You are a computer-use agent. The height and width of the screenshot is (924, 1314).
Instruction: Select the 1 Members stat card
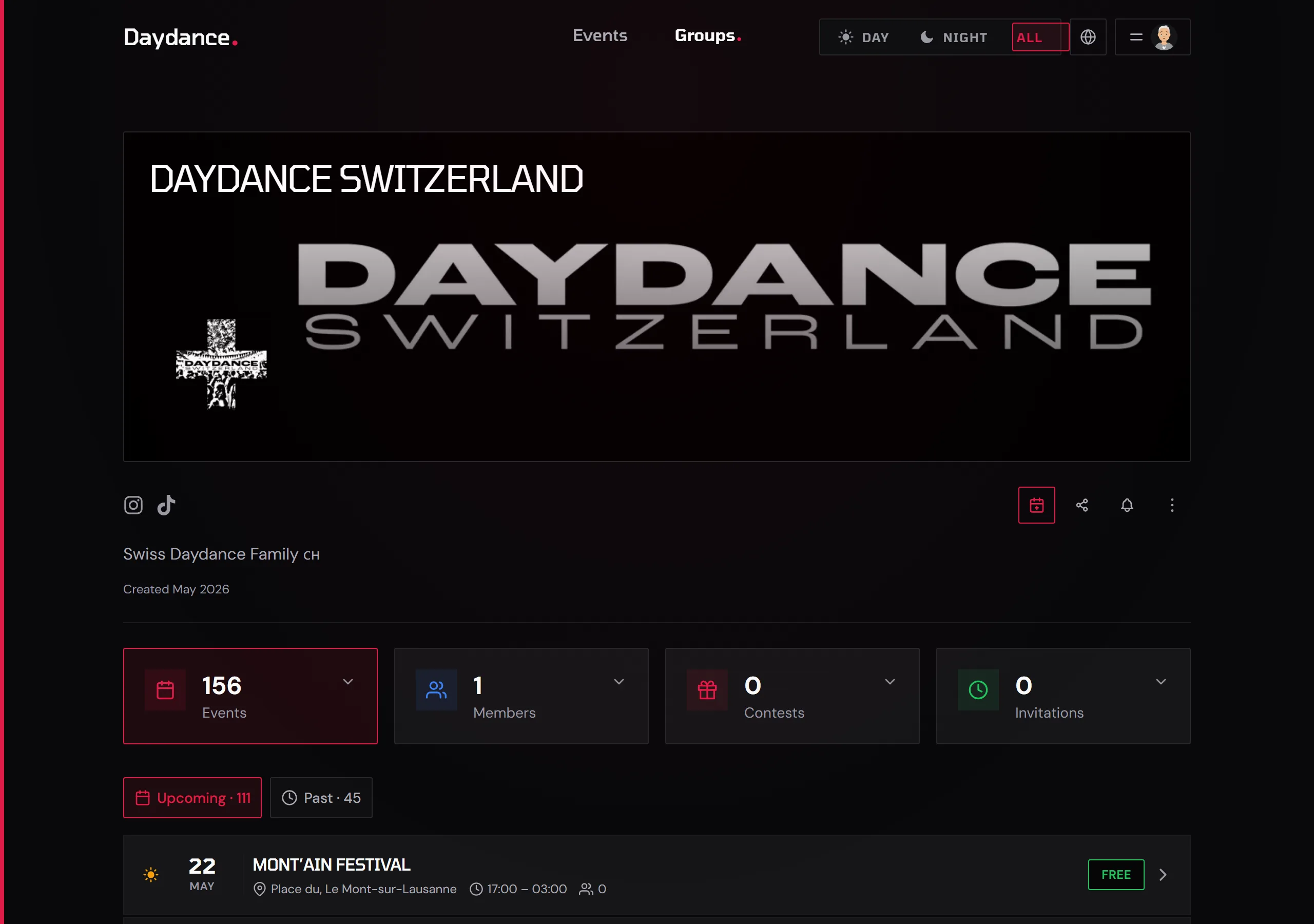point(521,696)
